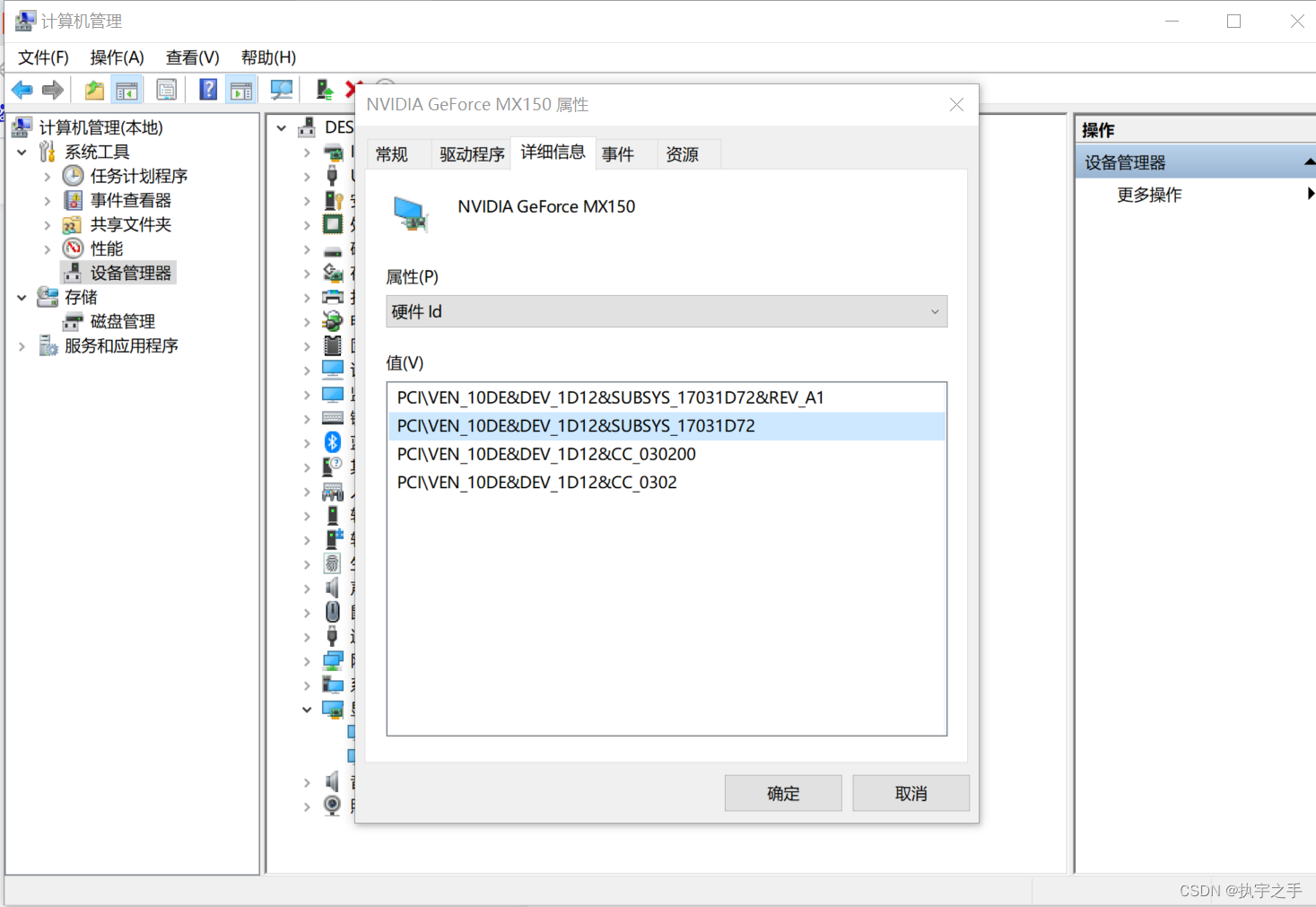This screenshot has height=907, width=1316.
Task: Click the webcam icon at bottom of device list
Action: [333, 806]
